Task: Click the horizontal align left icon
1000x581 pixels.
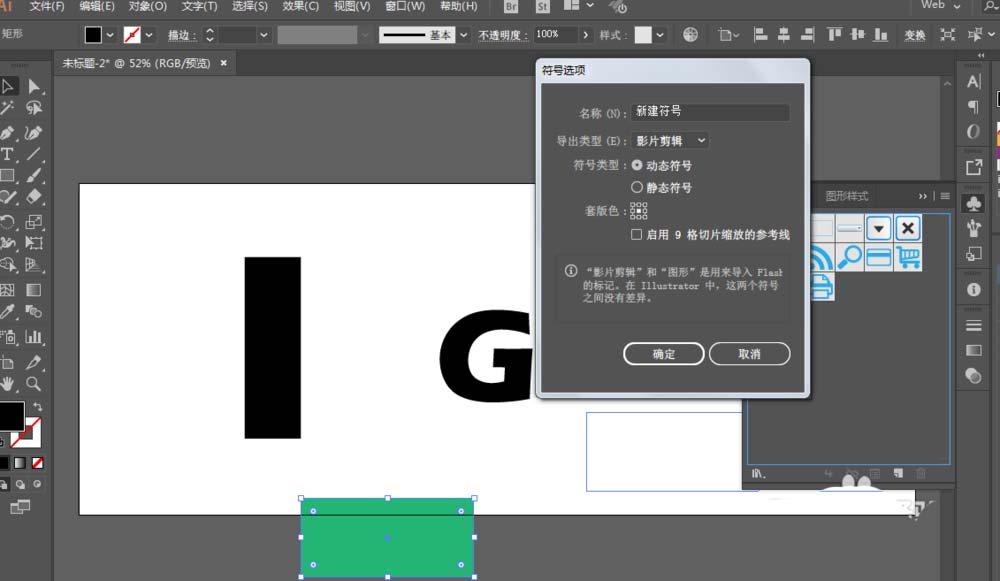Action: 760,34
